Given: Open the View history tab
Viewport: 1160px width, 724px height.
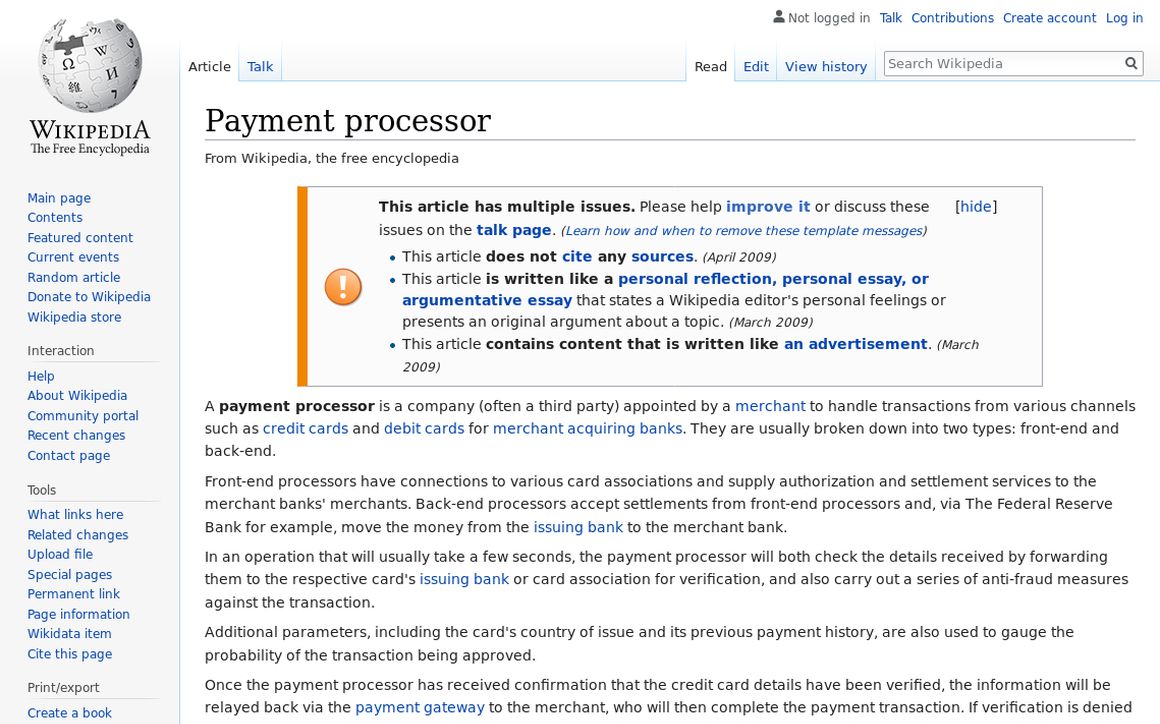Looking at the screenshot, I should click(826, 67).
